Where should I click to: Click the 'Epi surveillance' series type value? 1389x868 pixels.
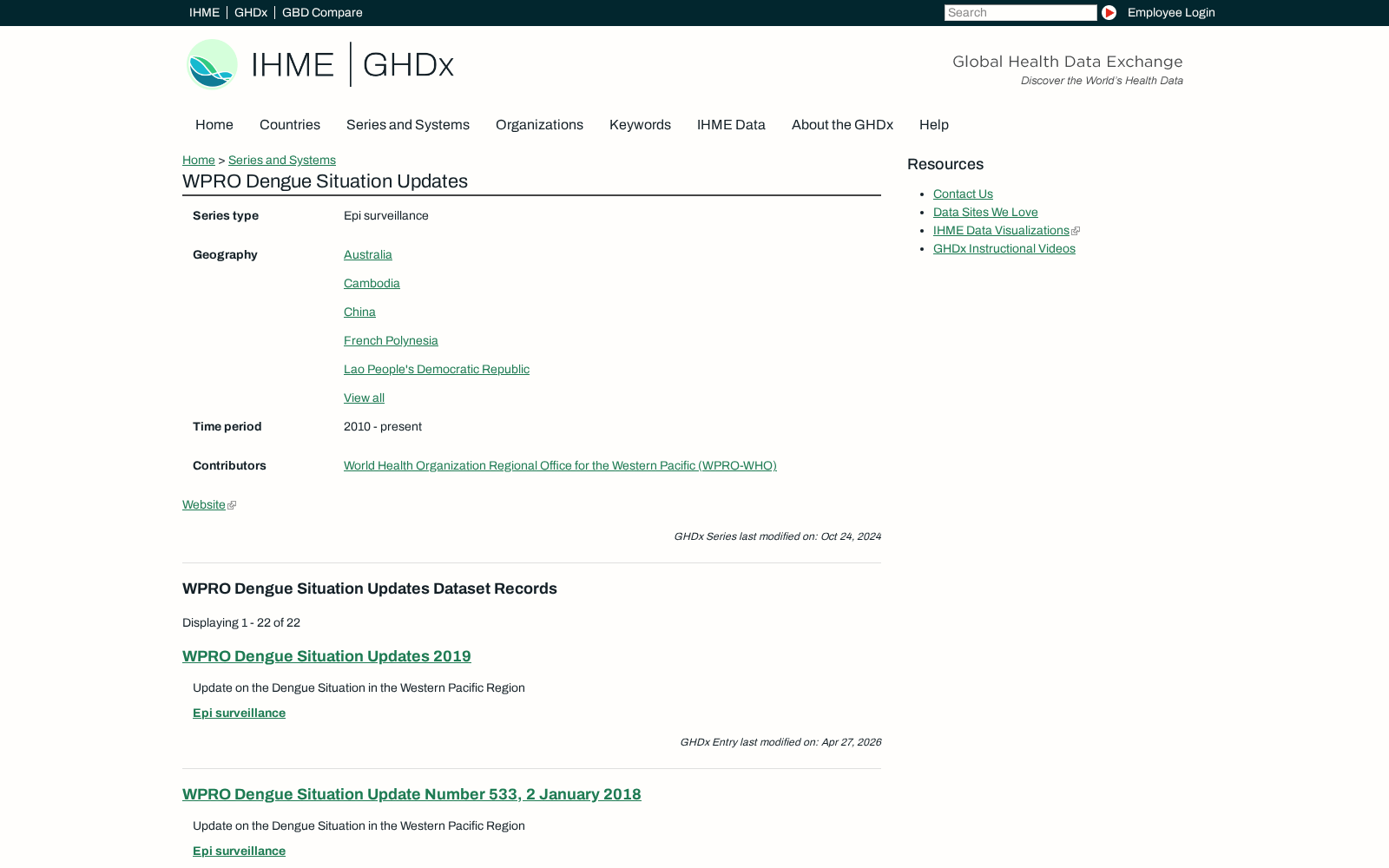click(386, 216)
